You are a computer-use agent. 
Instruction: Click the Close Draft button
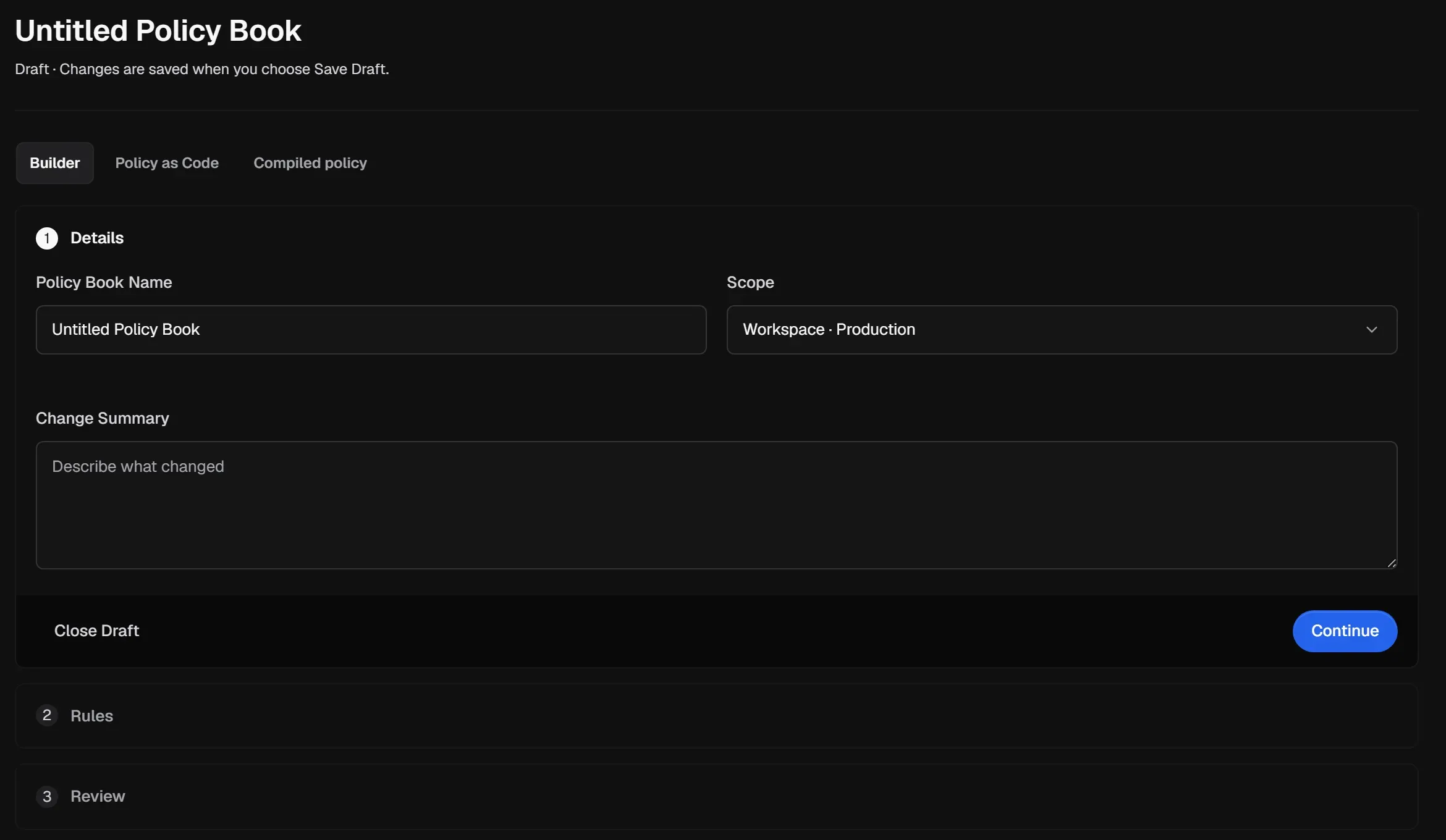(96, 631)
